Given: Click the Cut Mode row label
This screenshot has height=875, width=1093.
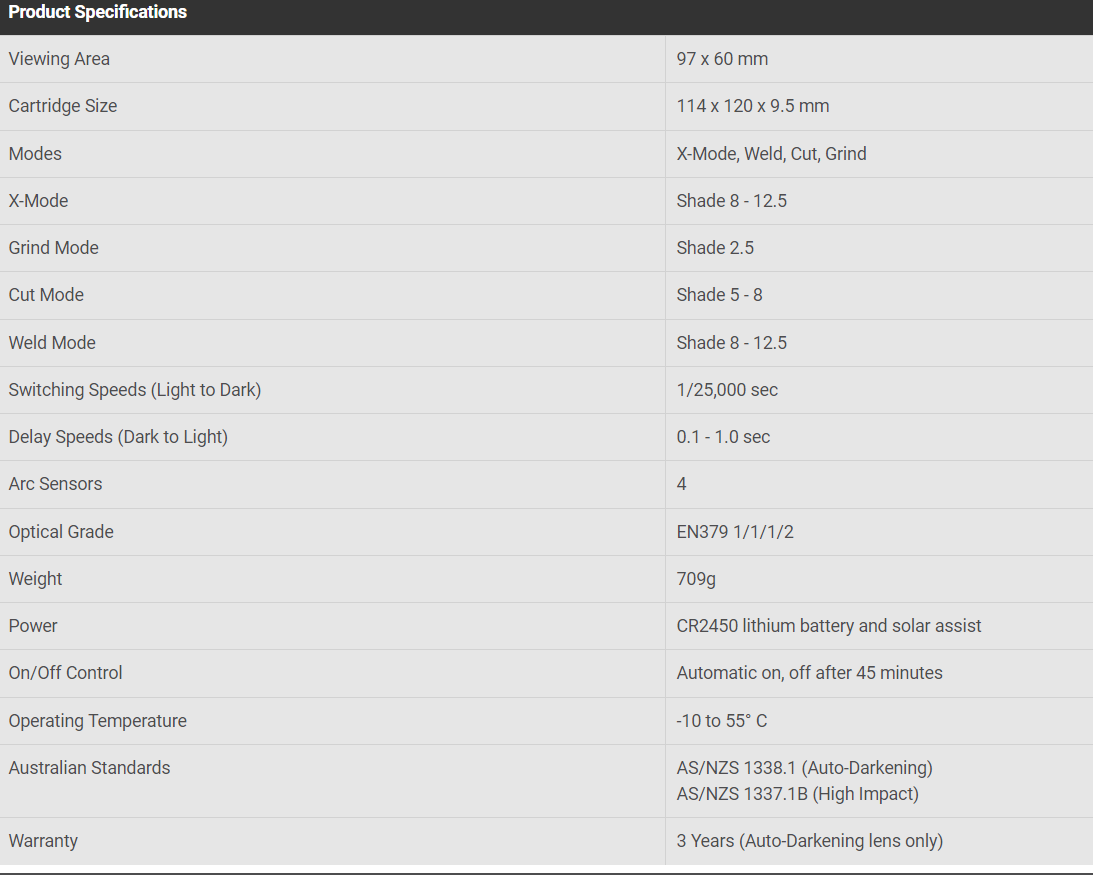Looking at the screenshot, I should [46, 295].
